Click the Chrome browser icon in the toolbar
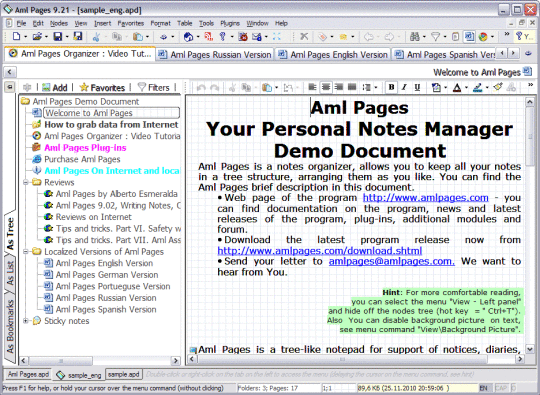 (483, 36)
